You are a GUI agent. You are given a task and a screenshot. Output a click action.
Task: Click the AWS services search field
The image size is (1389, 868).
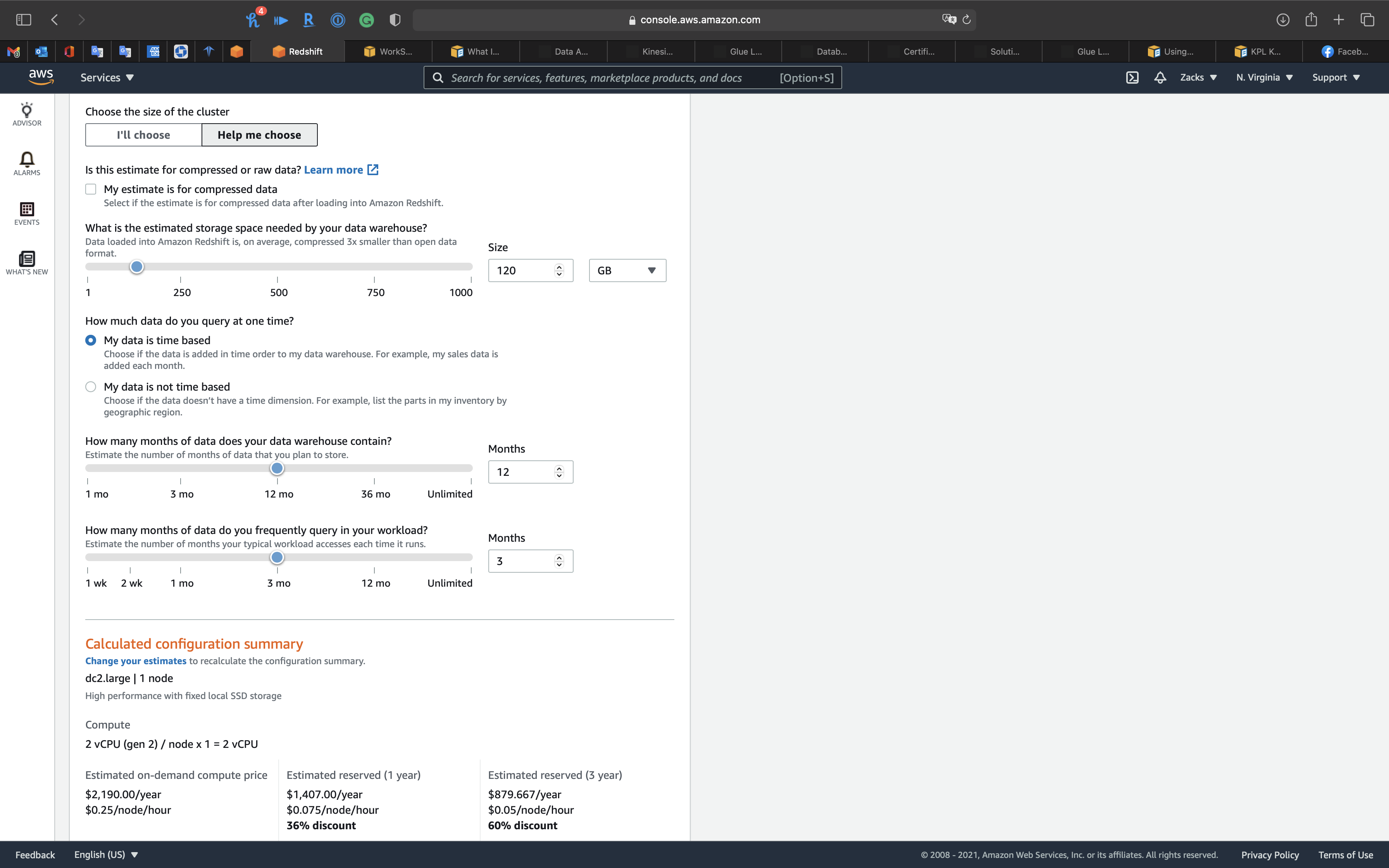(608, 77)
